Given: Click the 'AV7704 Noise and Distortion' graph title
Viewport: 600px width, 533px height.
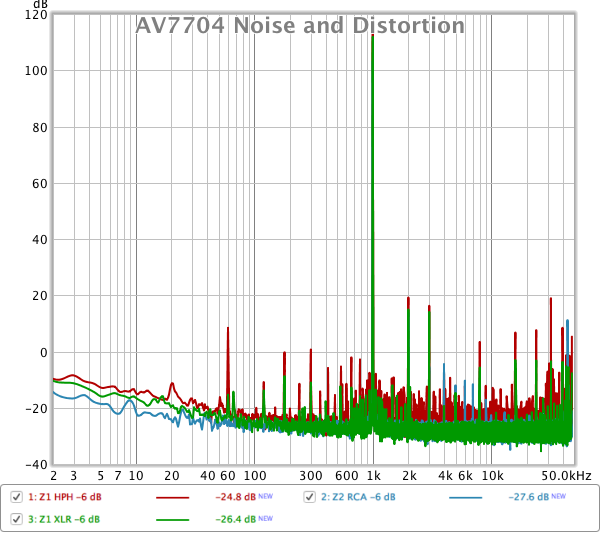Looking at the screenshot, I should pyautogui.click(x=300, y=26).
